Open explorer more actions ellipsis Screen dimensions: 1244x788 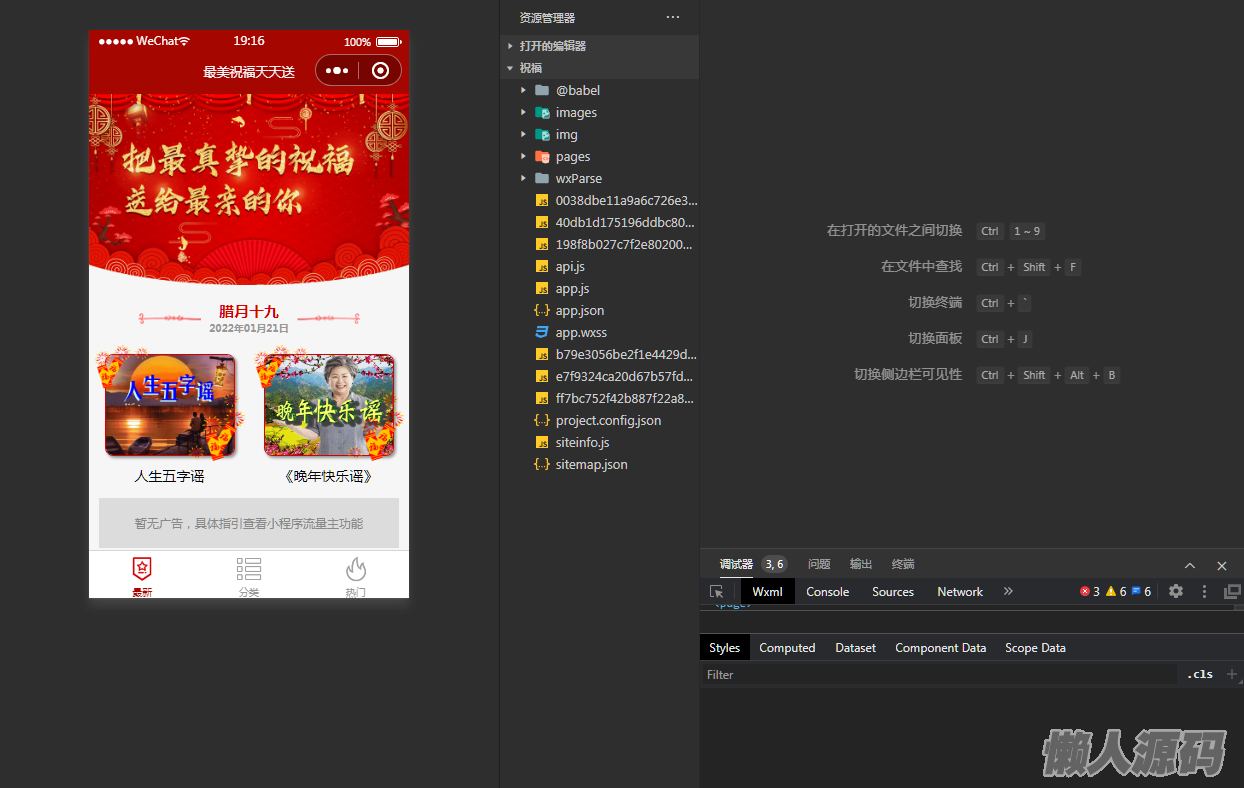coord(673,17)
